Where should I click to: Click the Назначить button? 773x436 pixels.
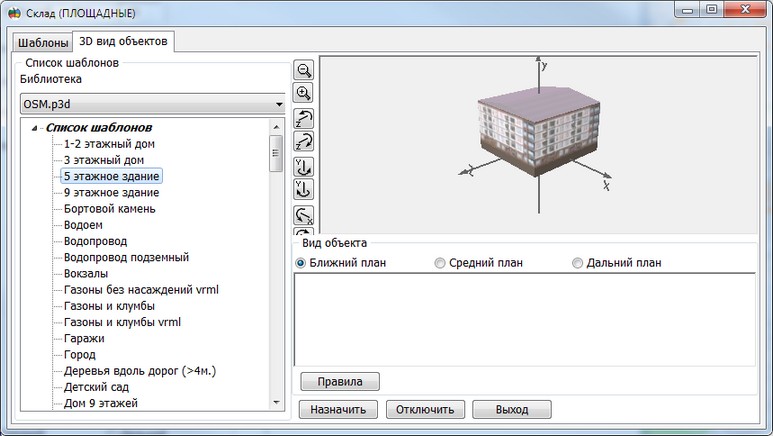tap(338, 409)
